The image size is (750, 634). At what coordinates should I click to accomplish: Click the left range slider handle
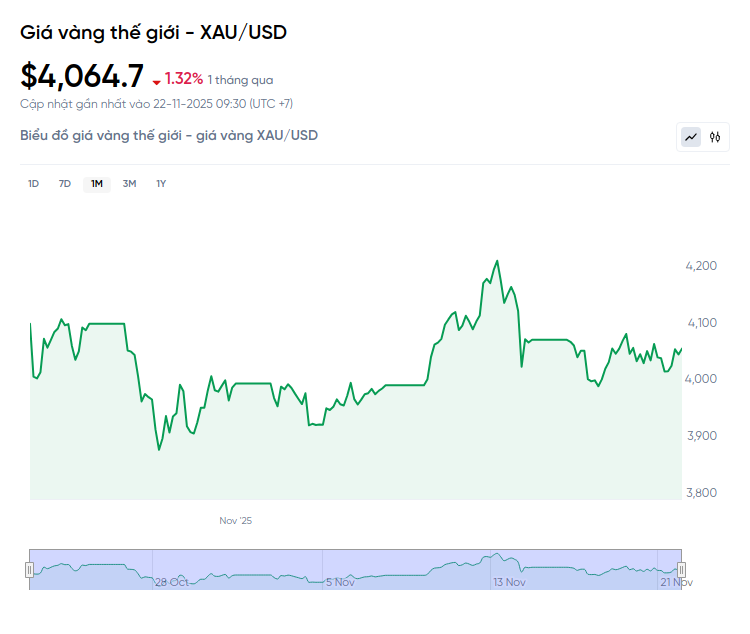29,569
